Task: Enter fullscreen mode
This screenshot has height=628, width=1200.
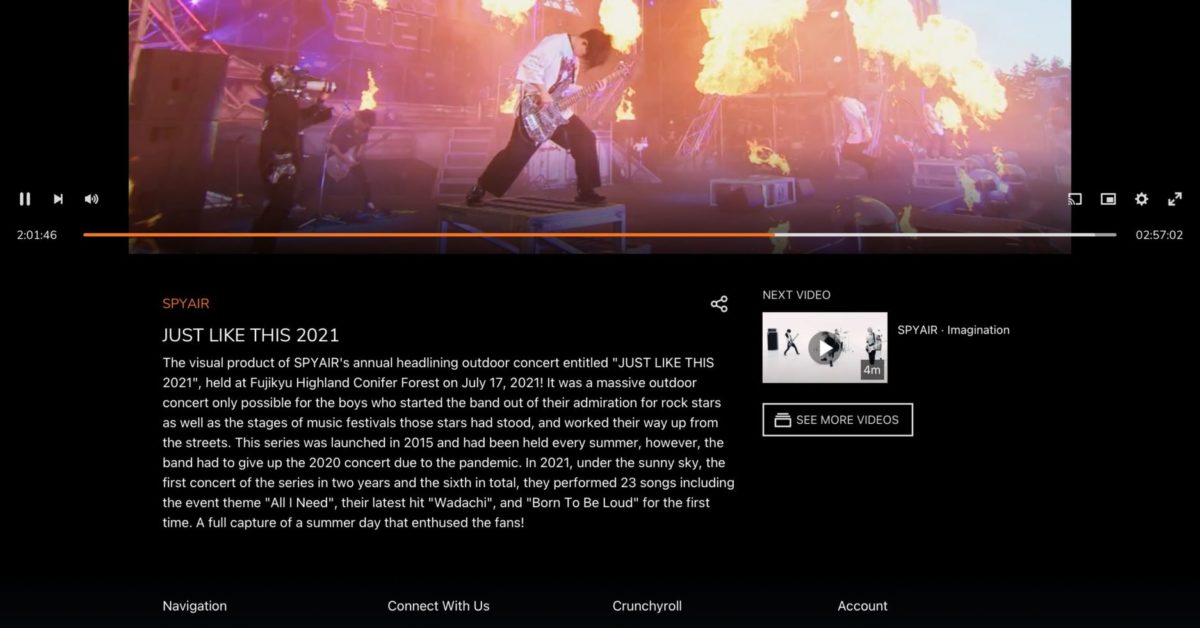Action: (1175, 199)
